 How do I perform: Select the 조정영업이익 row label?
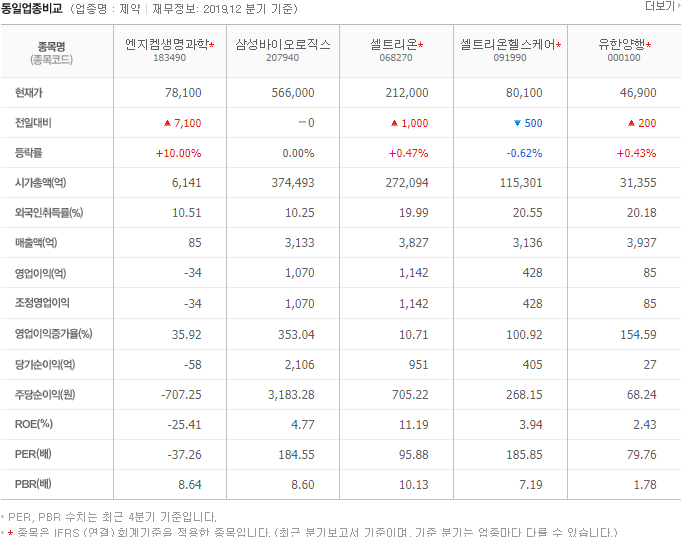tap(42, 303)
